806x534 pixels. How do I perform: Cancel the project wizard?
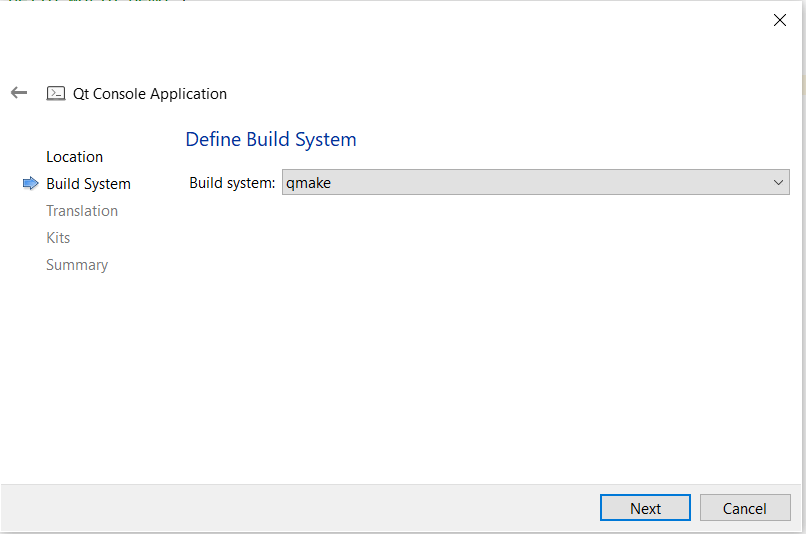[744, 508]
